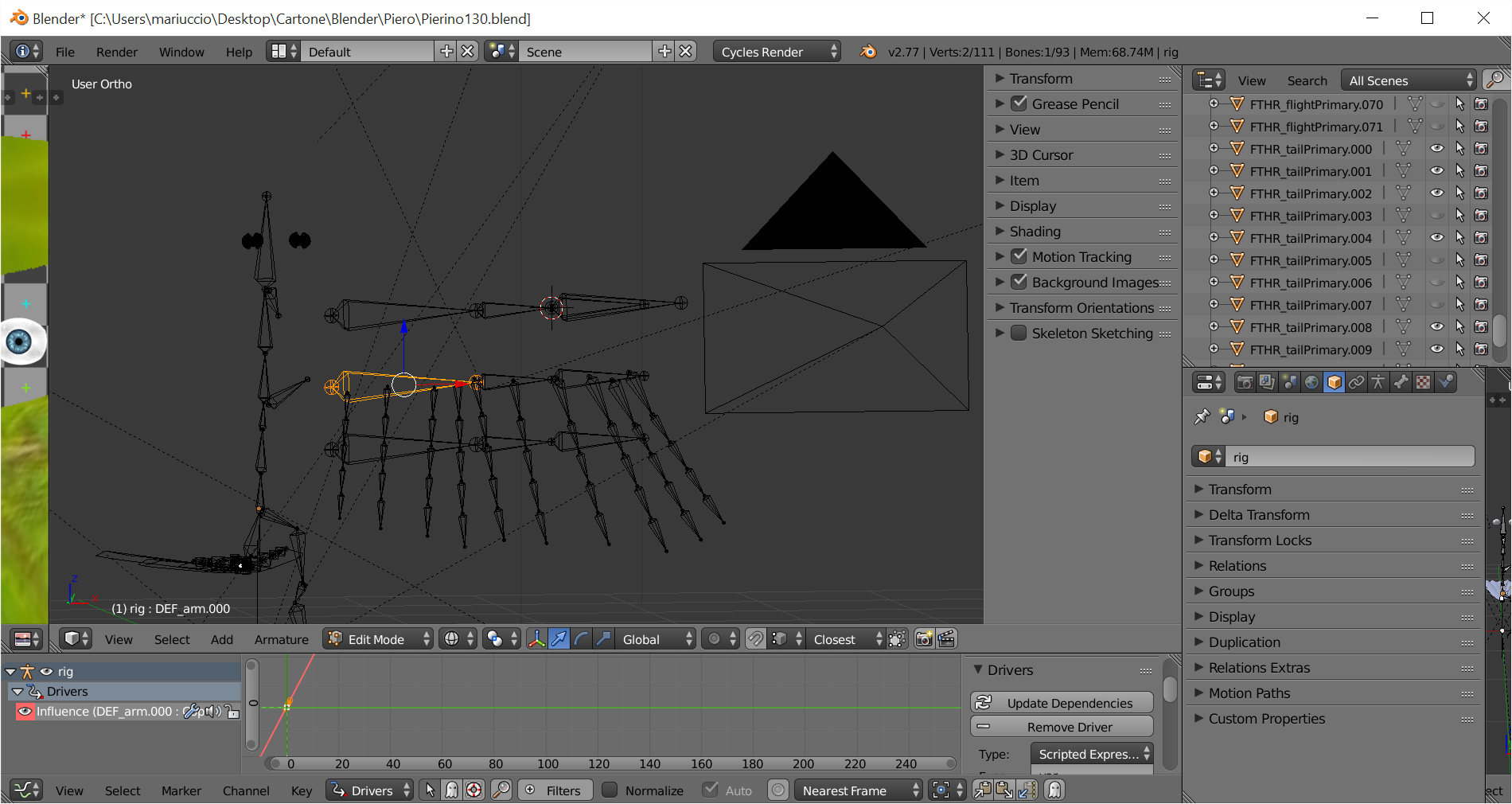
Task: Open Nearest Frame auto-snap dropdown
Action: coord(858,790)
